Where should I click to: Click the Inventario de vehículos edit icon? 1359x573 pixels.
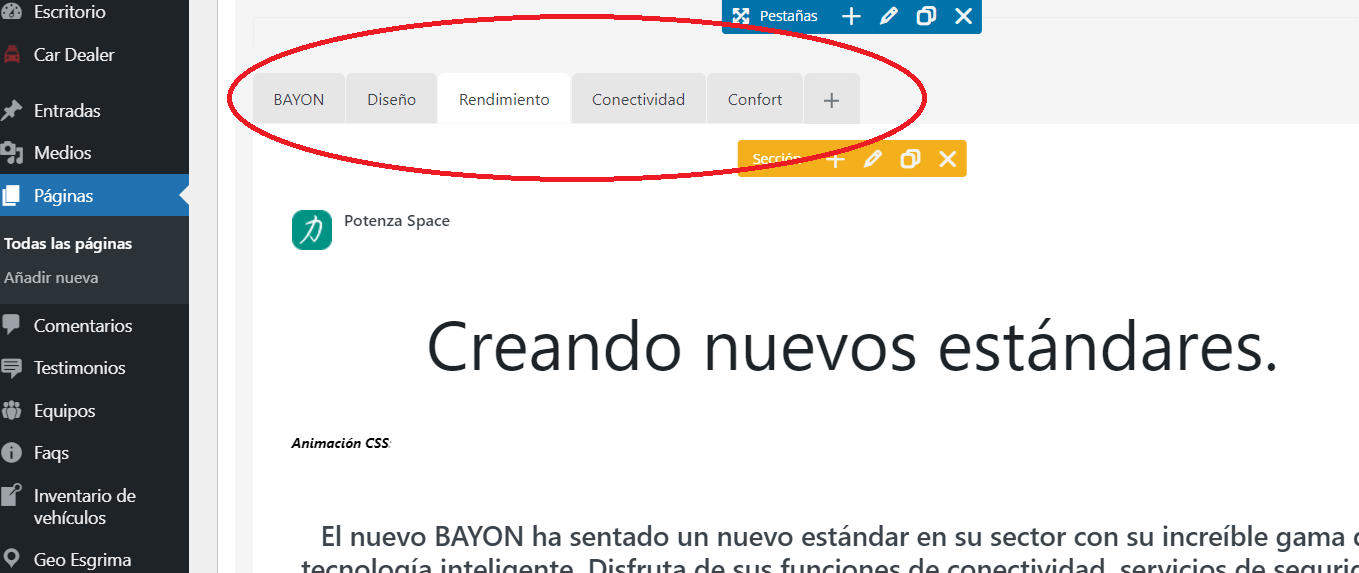[12, 496]
